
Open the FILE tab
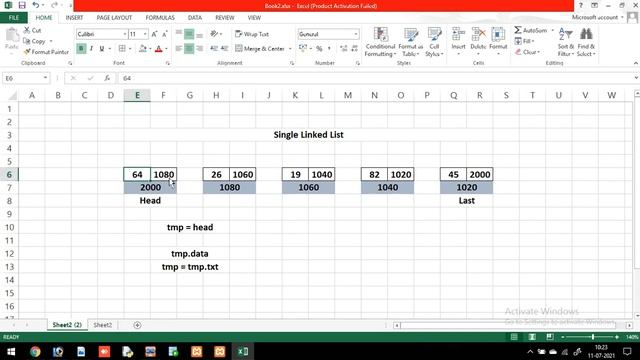tap(13, 18)
